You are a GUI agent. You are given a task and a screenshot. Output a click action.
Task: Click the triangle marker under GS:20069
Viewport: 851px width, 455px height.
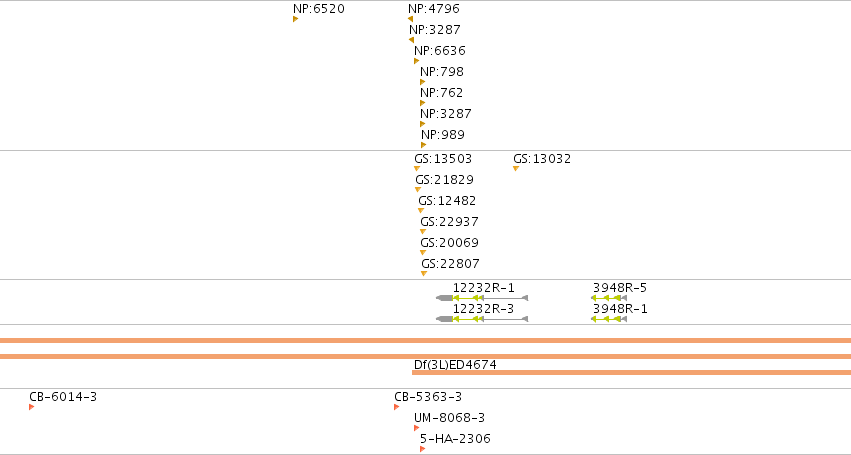pos(423,253)
